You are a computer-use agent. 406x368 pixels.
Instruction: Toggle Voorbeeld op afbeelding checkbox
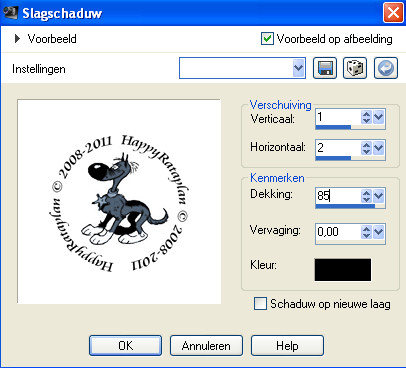267,39
